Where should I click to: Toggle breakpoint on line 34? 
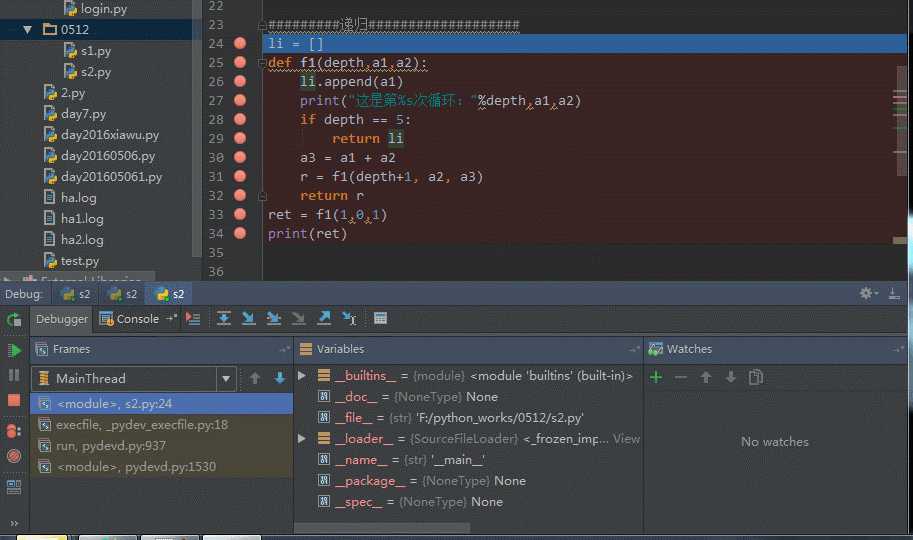pos(240,234)
